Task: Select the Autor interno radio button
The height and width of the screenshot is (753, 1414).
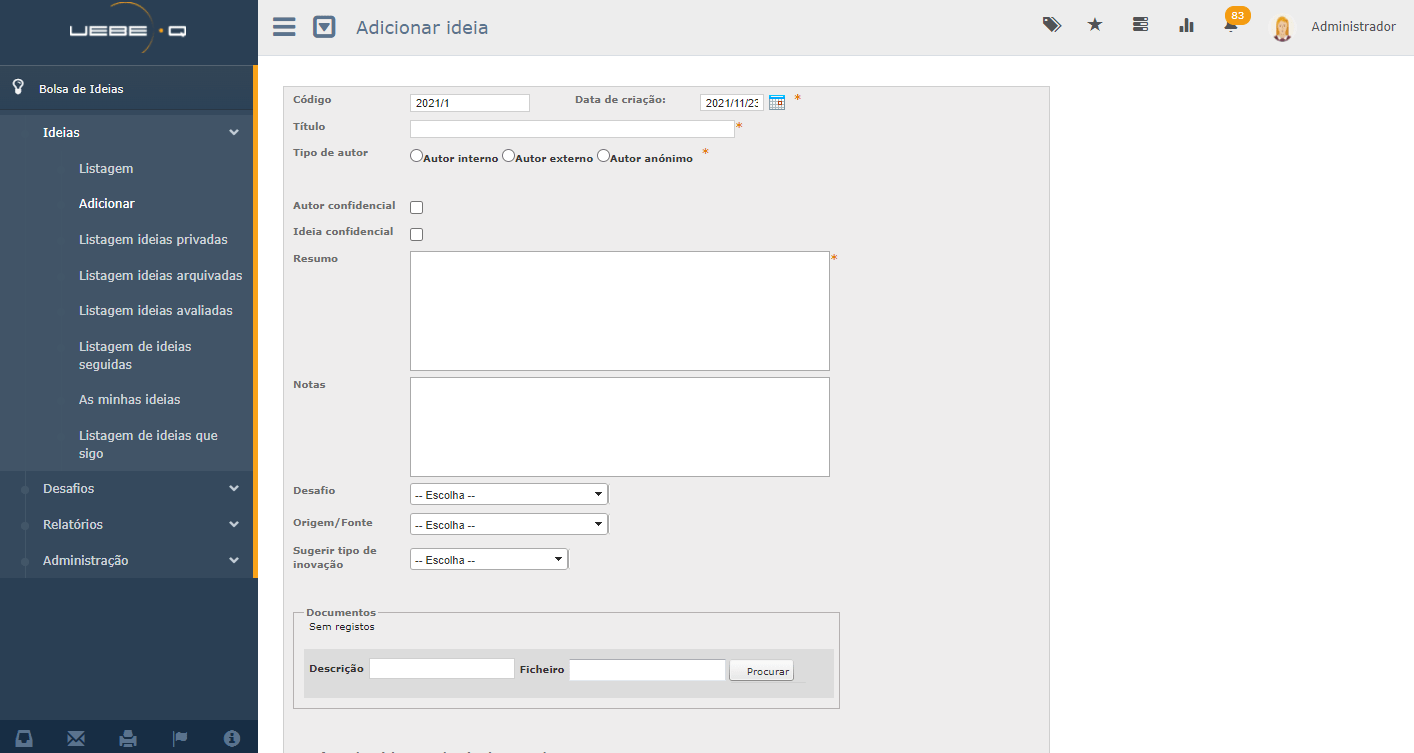Action: pyautogui.click(x=417, y=156)
